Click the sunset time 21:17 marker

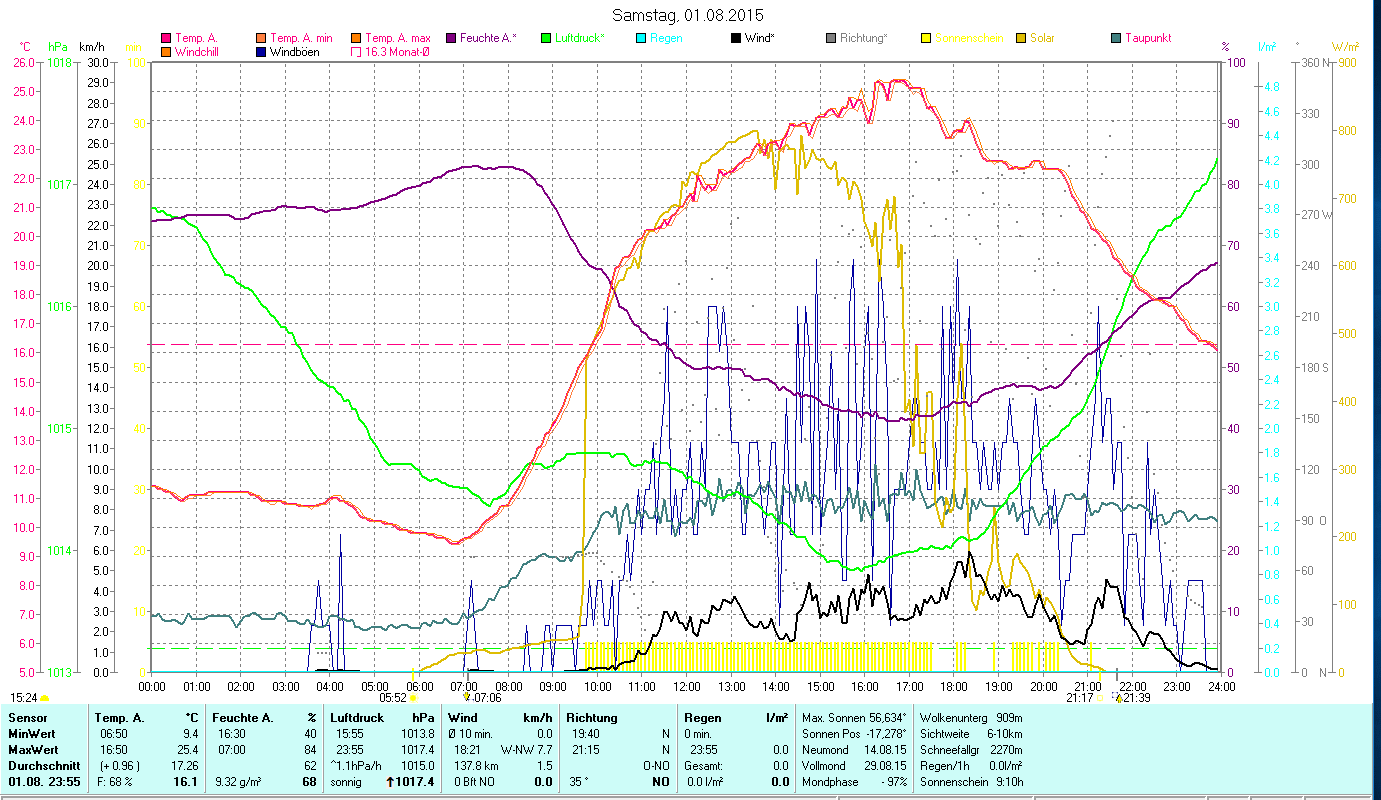(1079, 698)
